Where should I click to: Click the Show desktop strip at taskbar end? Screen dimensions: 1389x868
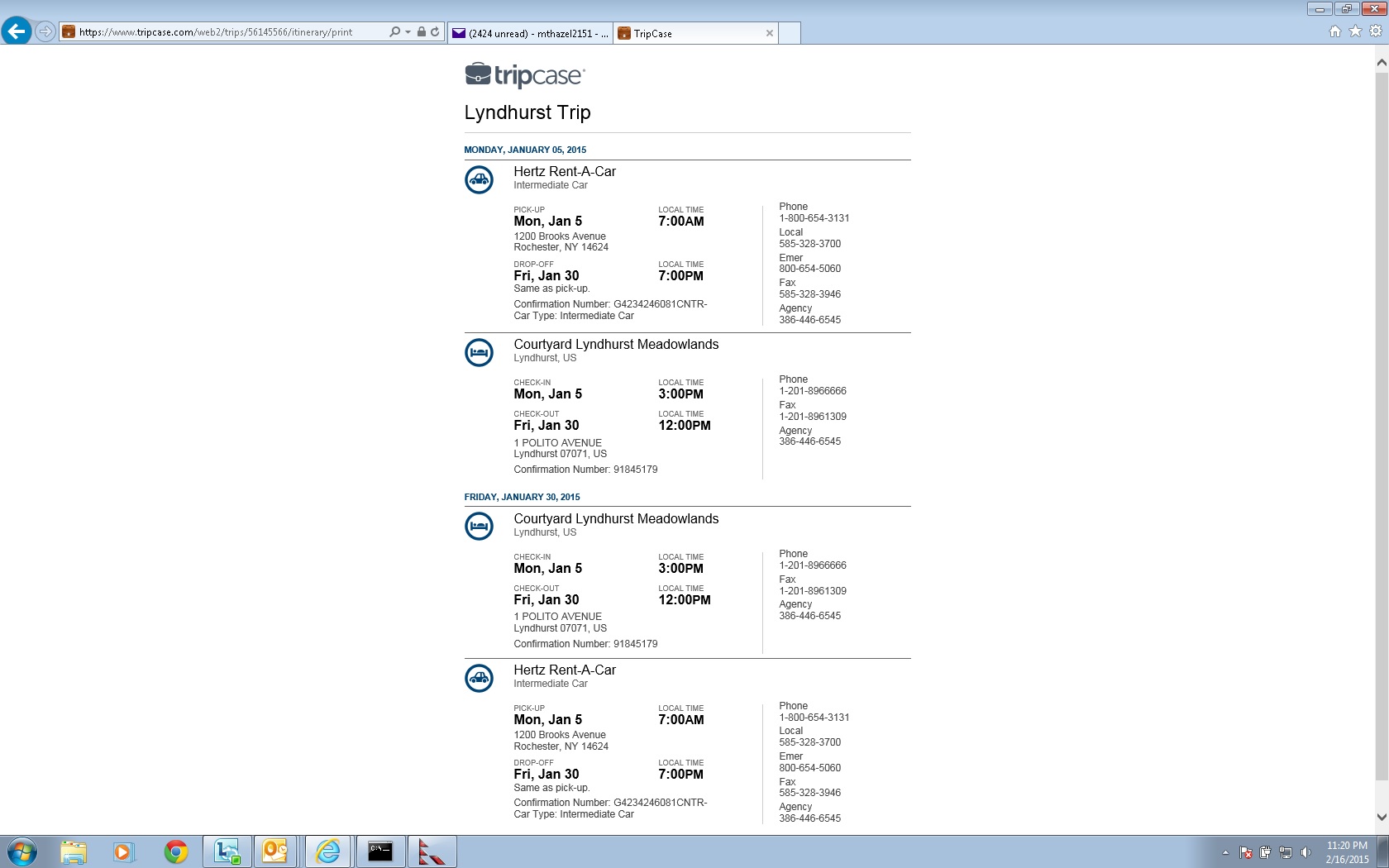(1383, 851)
